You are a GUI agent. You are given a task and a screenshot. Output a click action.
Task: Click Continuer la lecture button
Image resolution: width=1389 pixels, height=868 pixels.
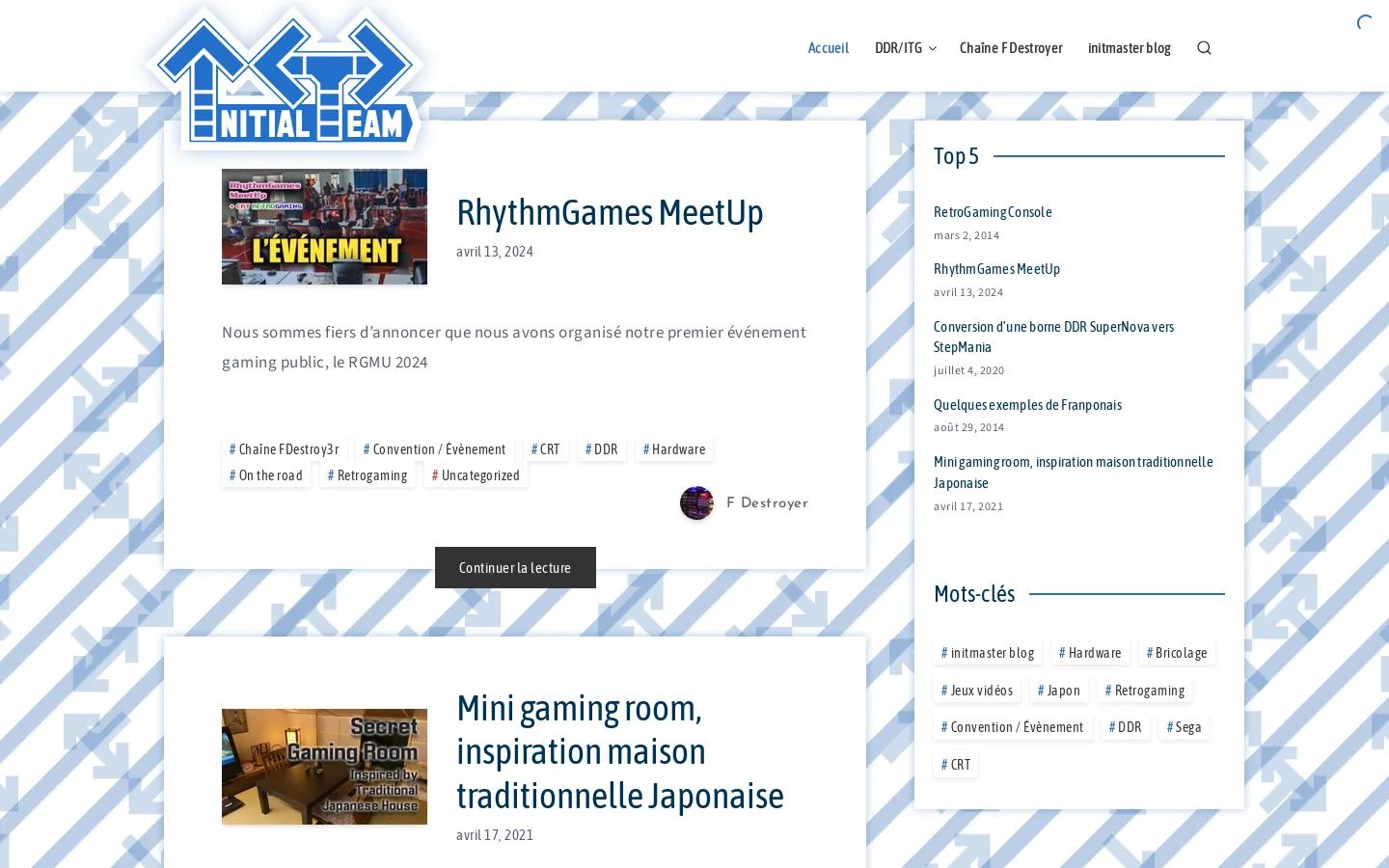click(x=515, y=568)
